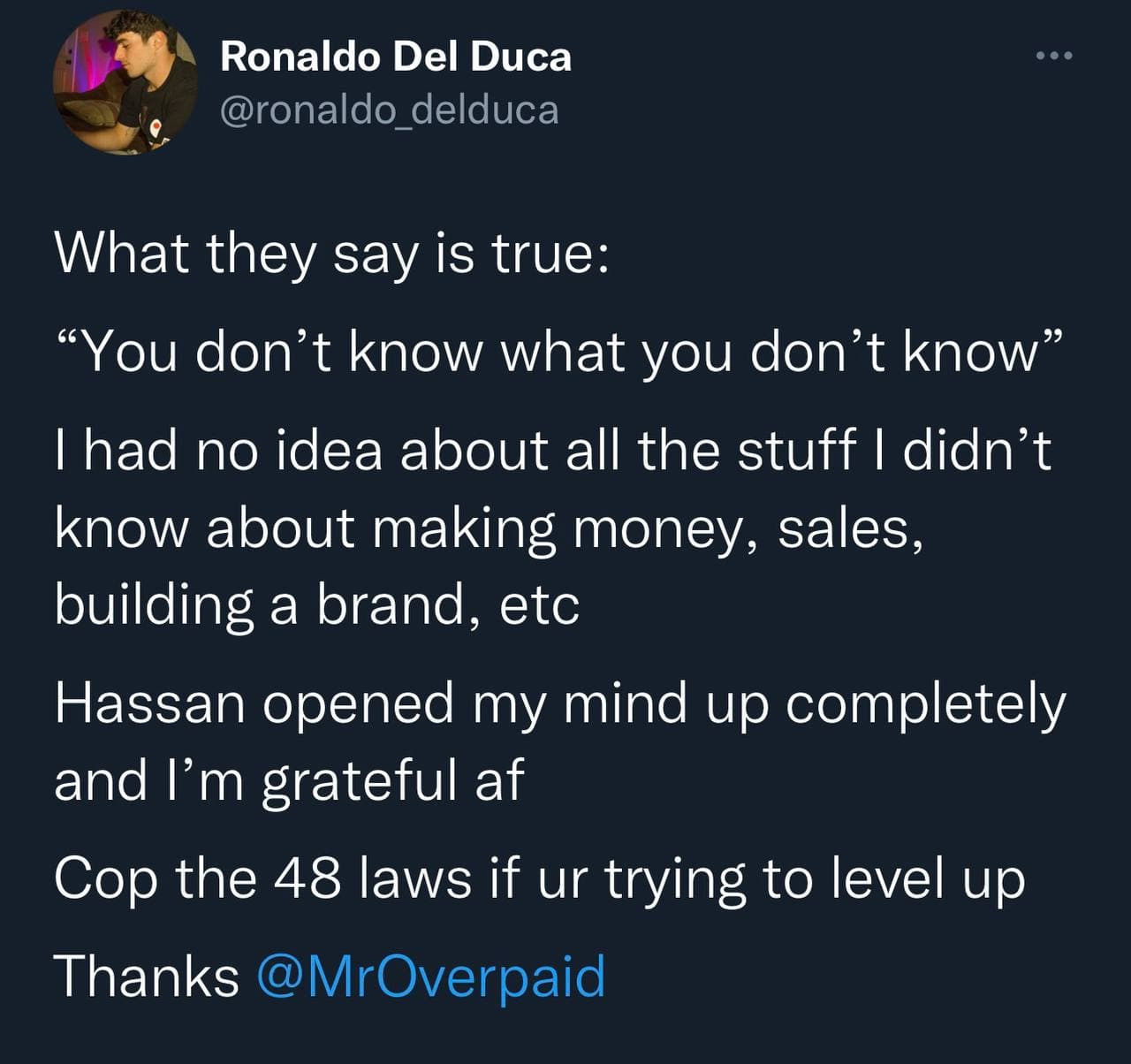Viewport: 1131px width, 1064px height.
Task: Click the number "48" in the tweet
Action: [308, 880]
